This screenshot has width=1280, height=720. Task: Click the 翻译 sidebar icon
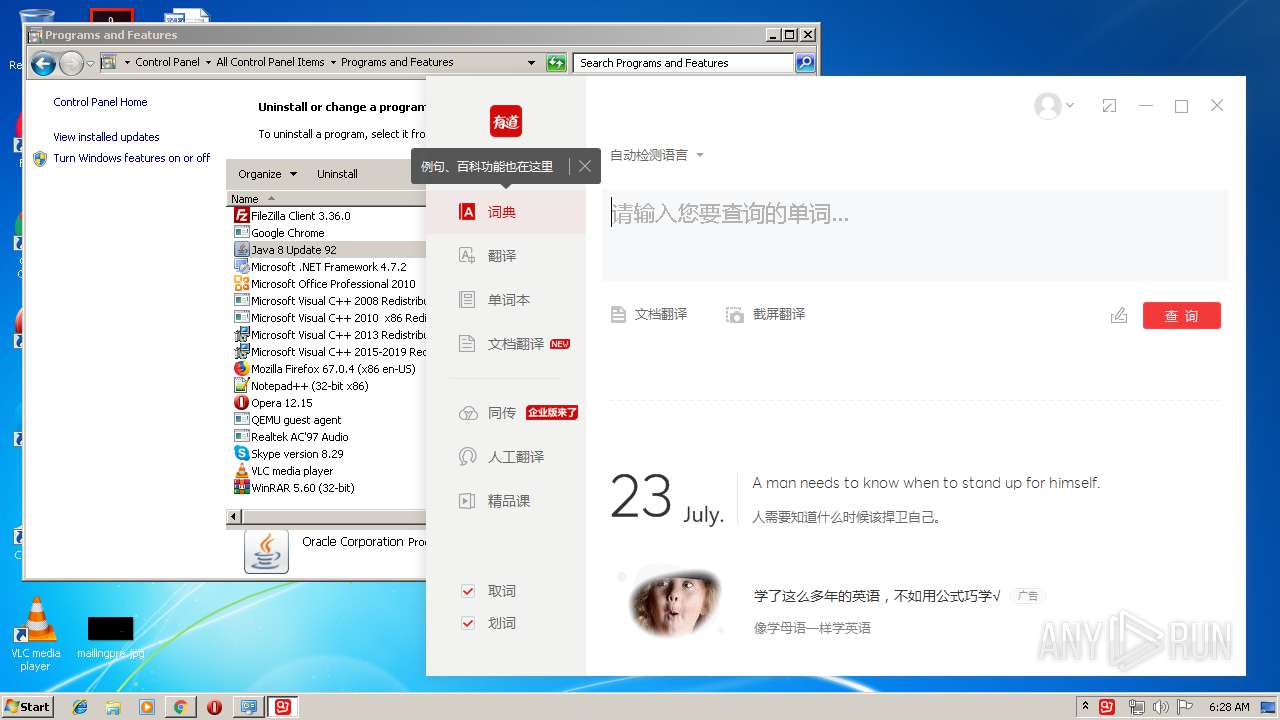pos(467,256)
